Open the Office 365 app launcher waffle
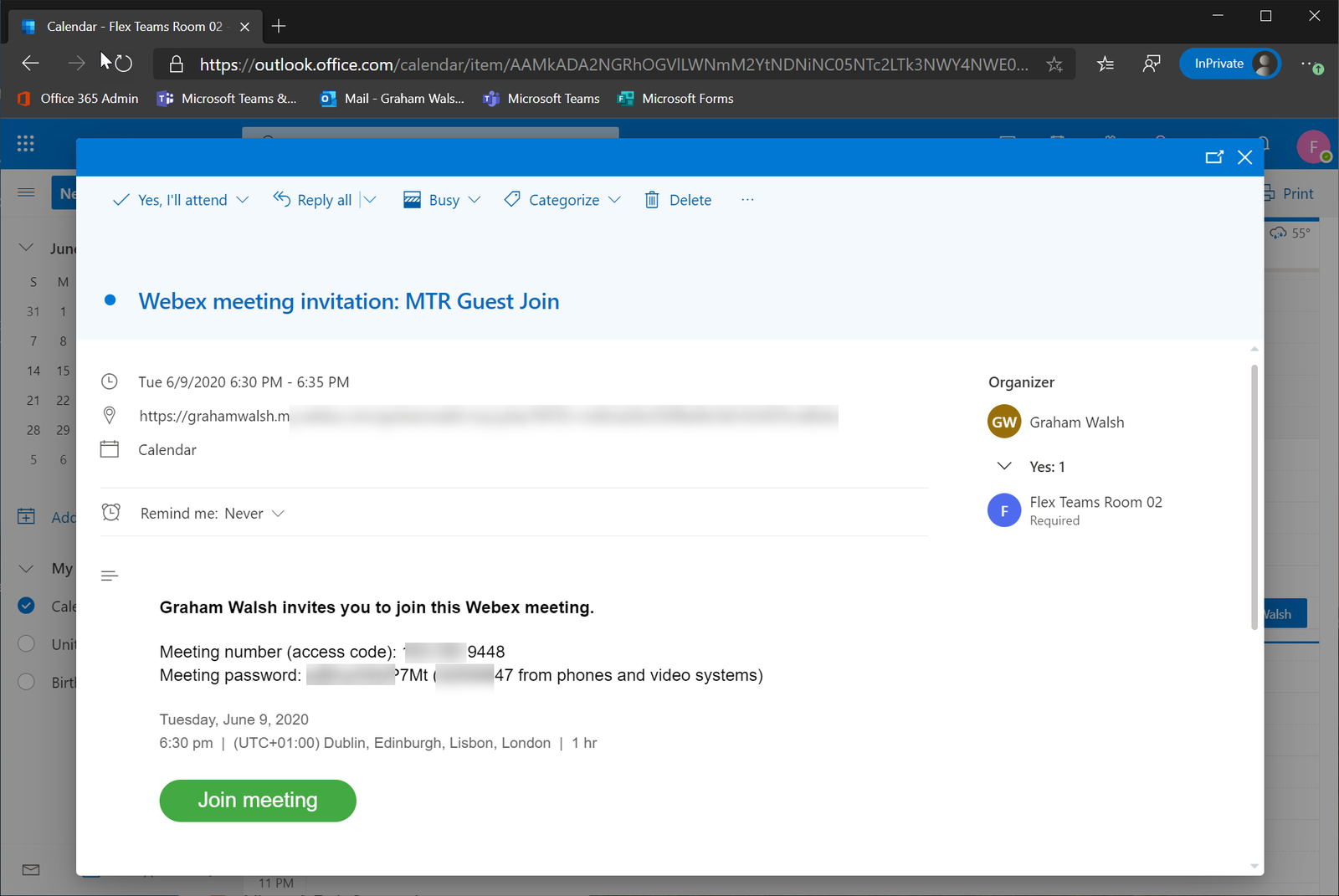This screenshot has width=1339, height=896. click(x=25, y=143)
